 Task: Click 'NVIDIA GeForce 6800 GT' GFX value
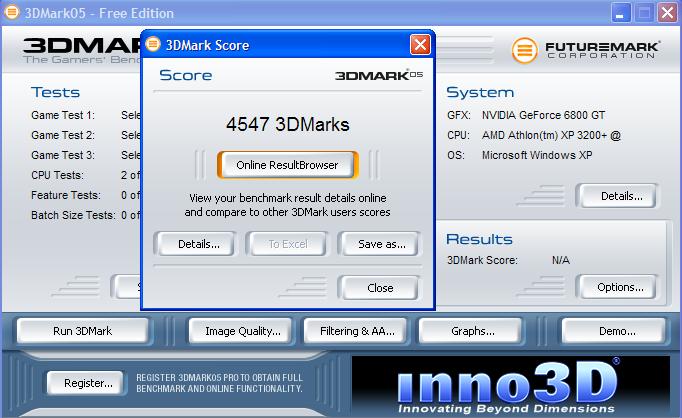(x=543, y=115)
